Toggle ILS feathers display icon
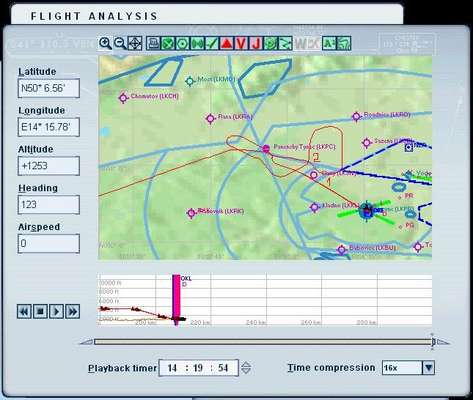The height and width of the screenshot is (400, 473). click(x=212, y=43)
